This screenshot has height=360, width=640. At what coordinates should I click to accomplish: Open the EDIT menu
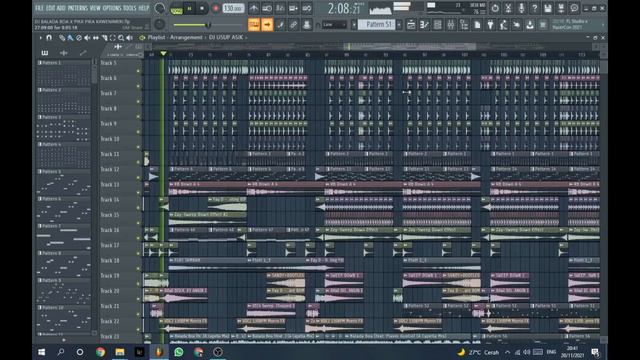pyautogui.click(x=51, y=8)
